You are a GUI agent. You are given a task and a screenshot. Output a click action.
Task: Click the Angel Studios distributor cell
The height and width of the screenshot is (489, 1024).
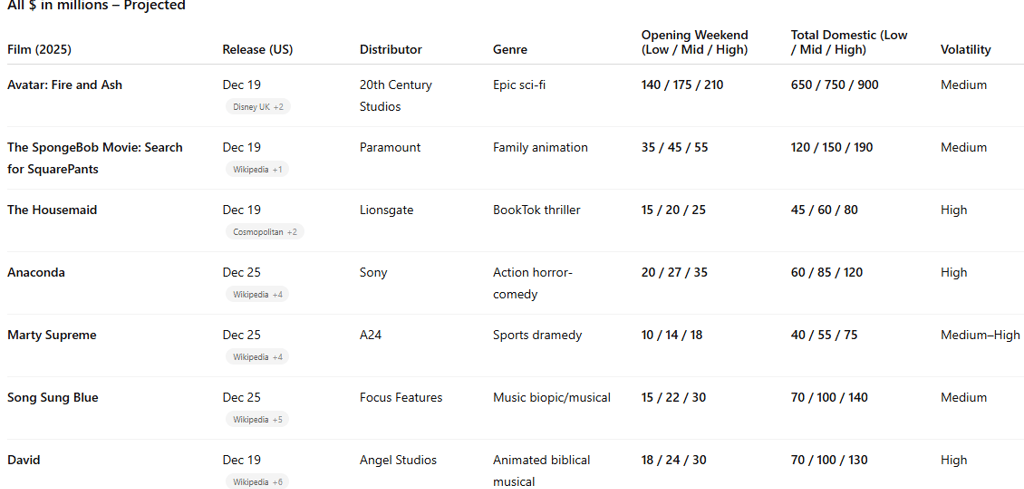[x=398, y=460]
